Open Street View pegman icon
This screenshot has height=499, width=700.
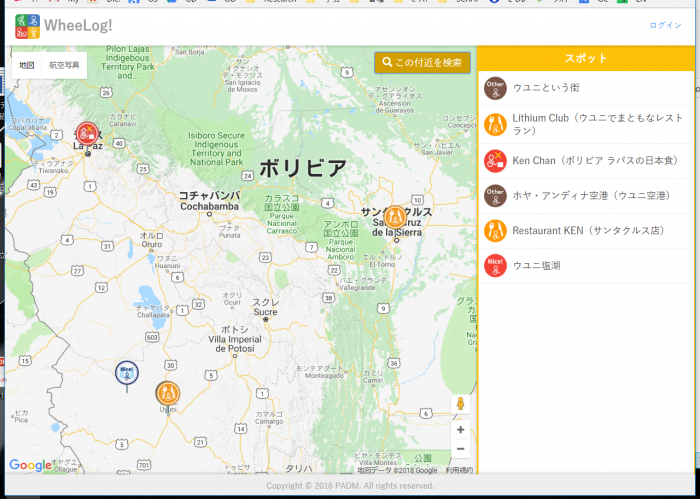460,404
